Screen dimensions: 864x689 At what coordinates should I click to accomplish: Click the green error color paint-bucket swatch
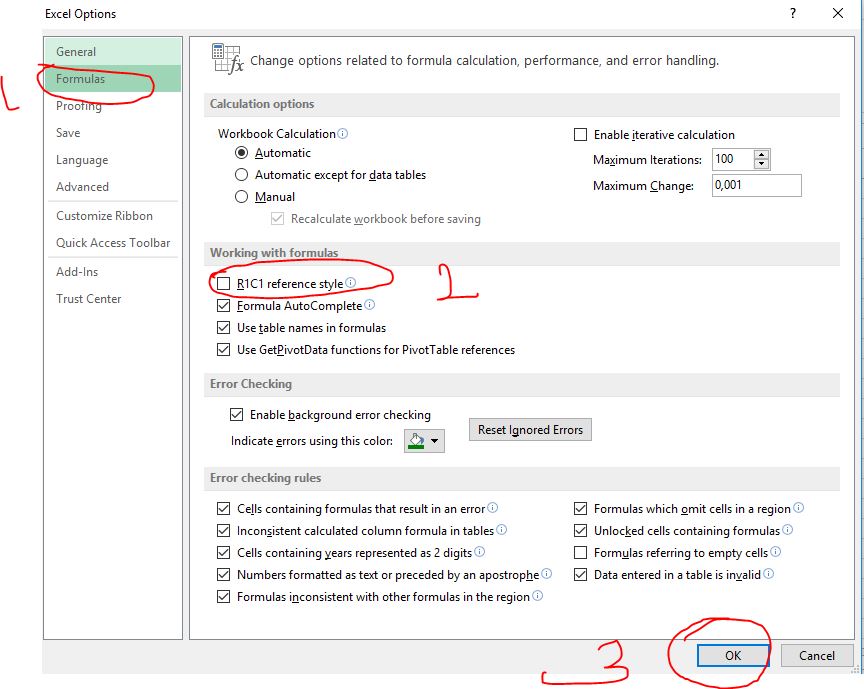416,441
